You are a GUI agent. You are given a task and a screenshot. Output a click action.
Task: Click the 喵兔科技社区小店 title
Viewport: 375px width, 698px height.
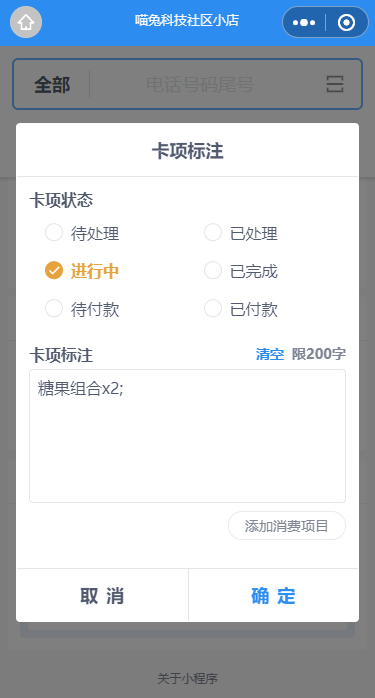187,20
